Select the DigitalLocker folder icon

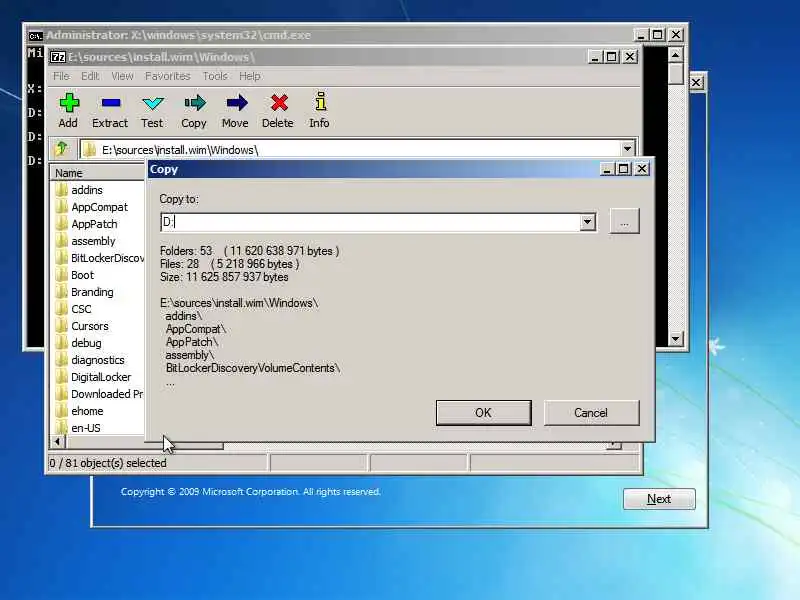pyautogui.click(x=61, y=377)
